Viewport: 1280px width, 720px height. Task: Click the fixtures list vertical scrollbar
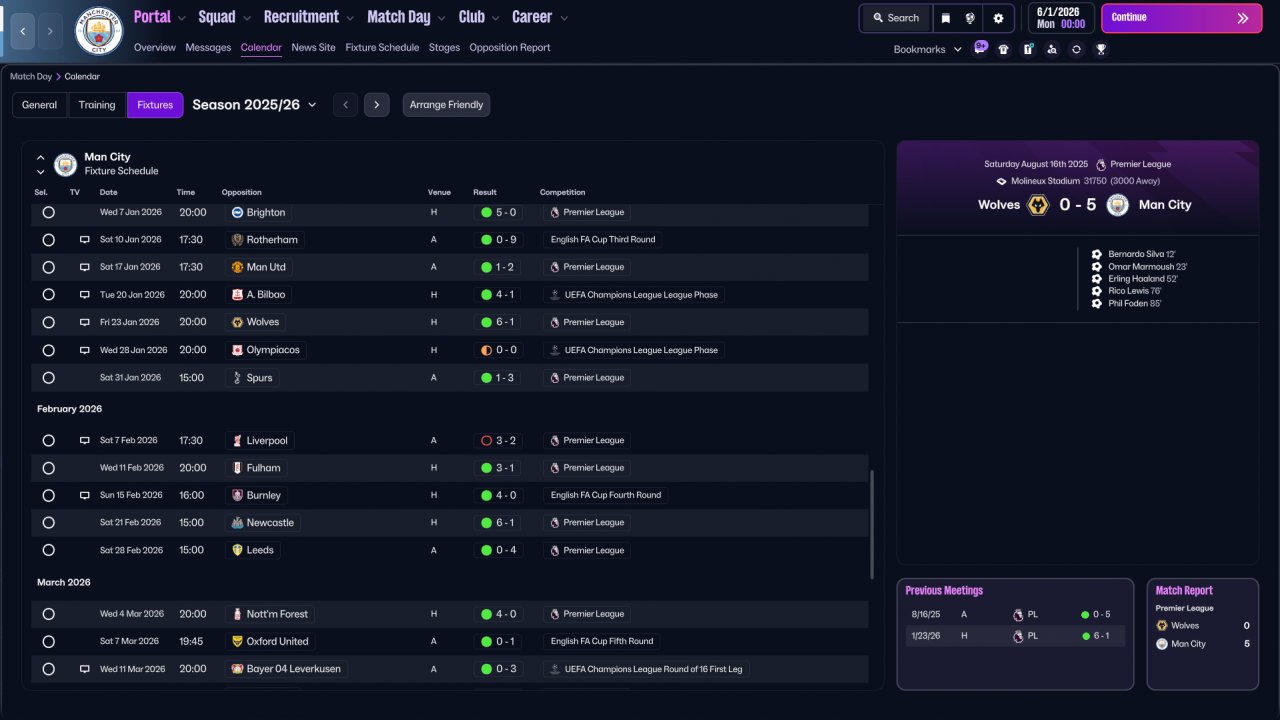coord(872,524)
